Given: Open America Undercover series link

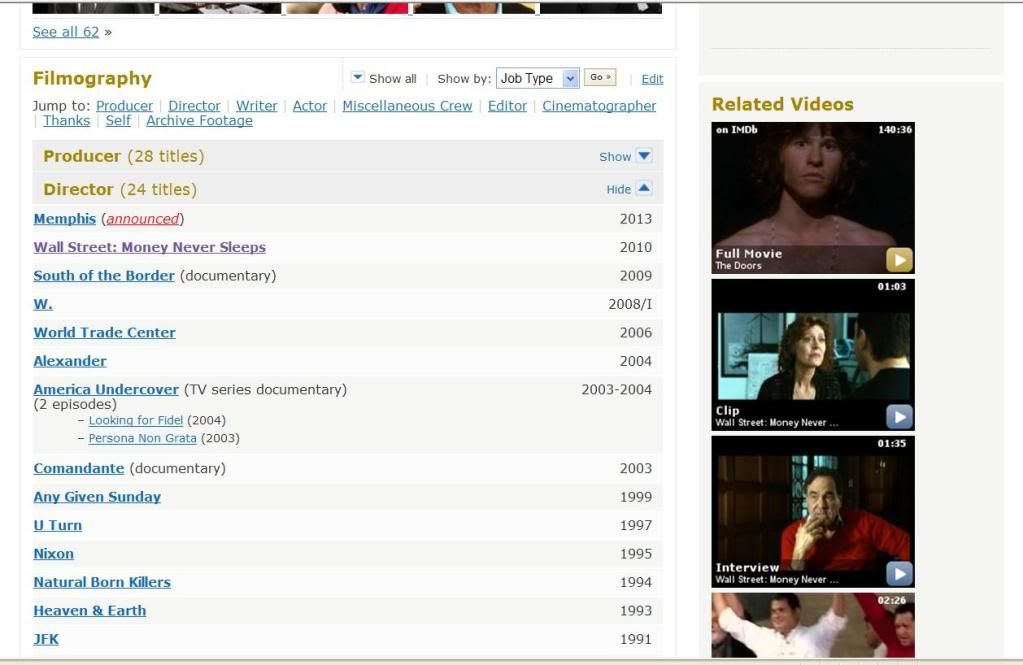Looking at the screenshot, I should (106, 390).
